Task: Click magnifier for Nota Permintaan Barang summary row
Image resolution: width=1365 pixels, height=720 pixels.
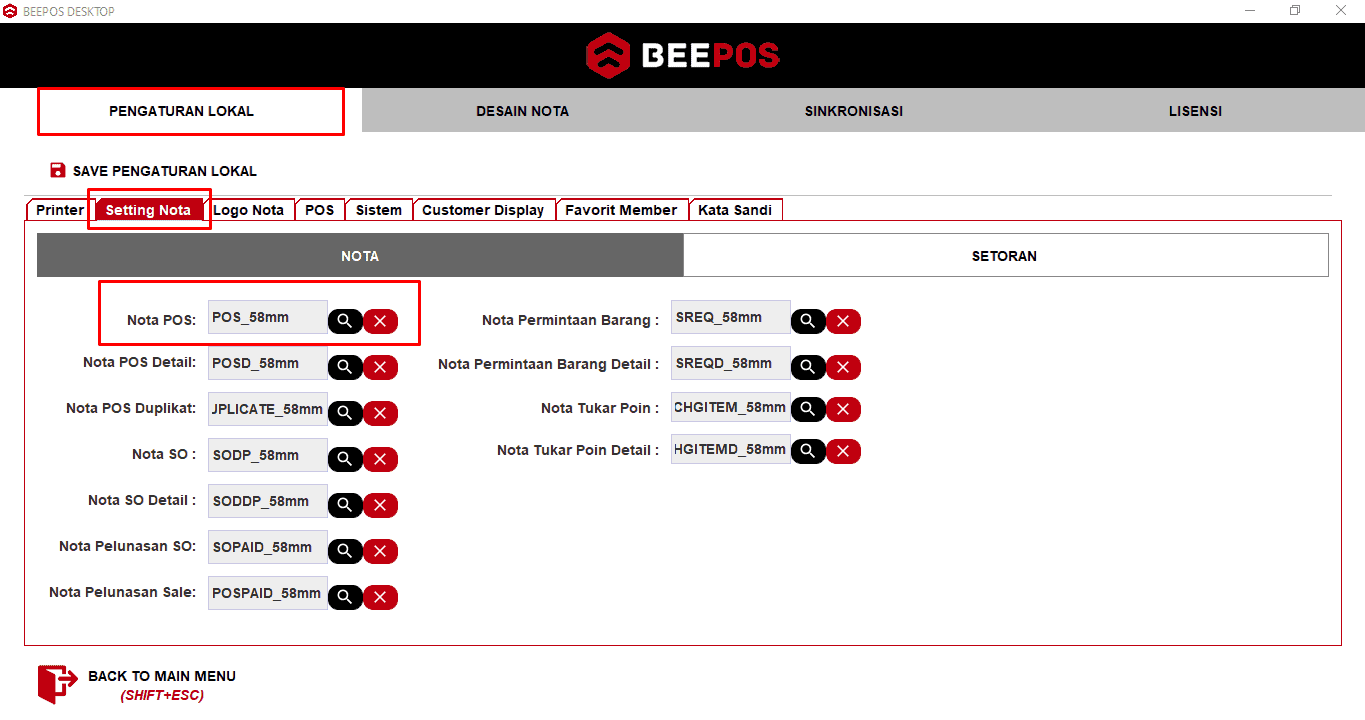Action: [808, 321]
